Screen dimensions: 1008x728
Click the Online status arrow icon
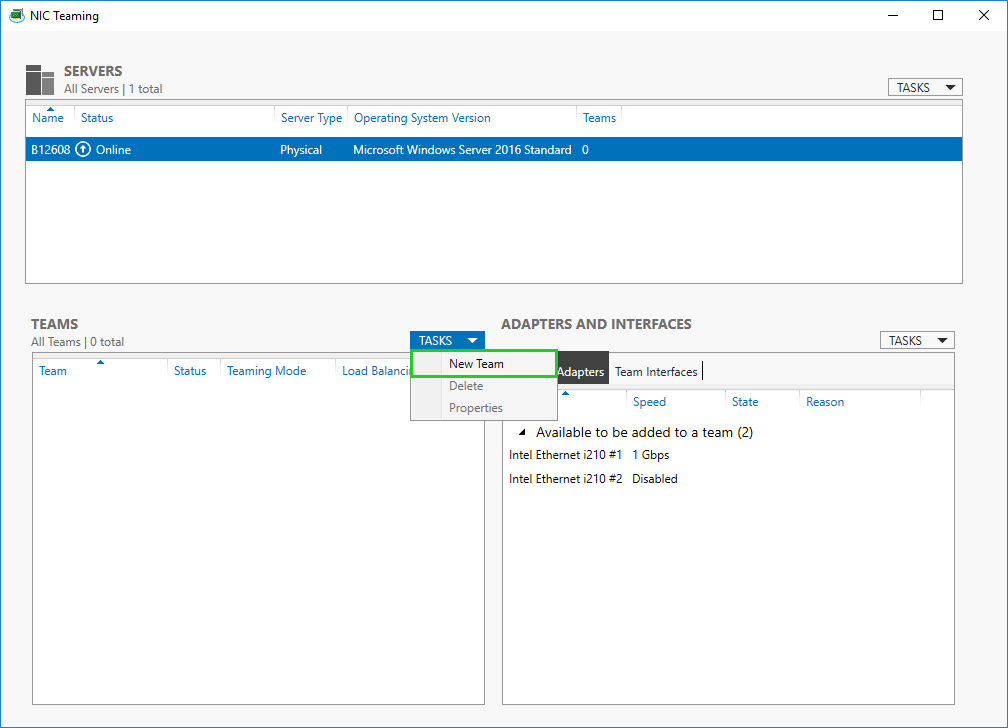(83, 150)
